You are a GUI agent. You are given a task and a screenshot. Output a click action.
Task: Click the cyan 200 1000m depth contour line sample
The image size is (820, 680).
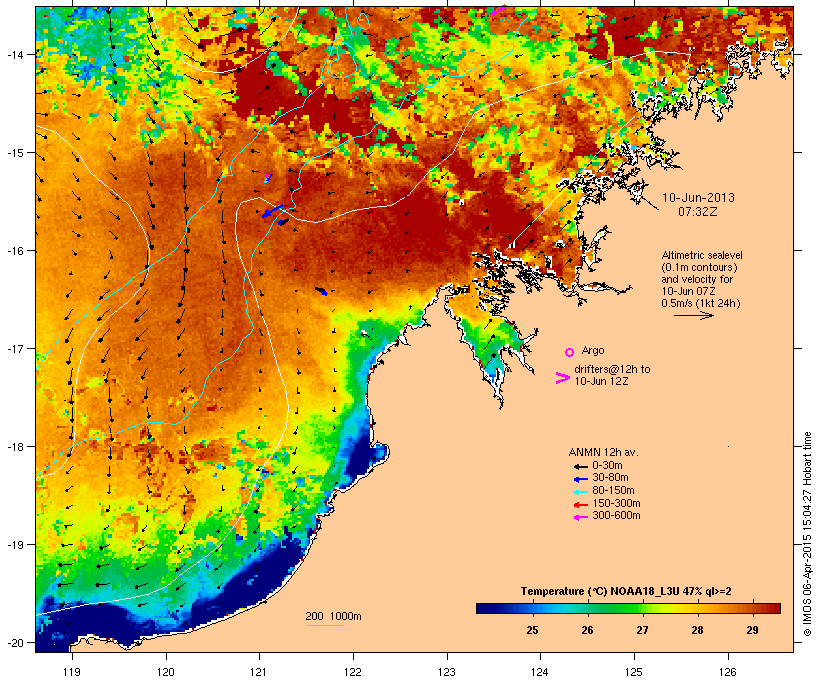pyautogui.click(x=324, y=625)
